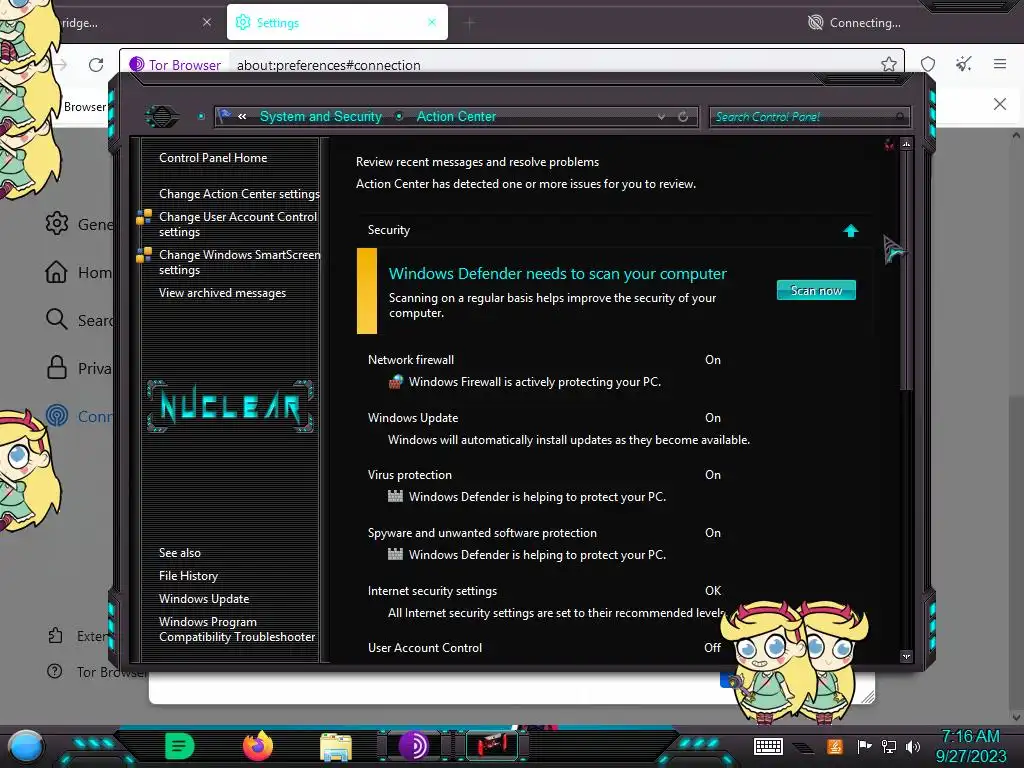Click the Action Center scrollbar down arrow
The height and width of the screenshot is (768, 1024).
[906, 656]
